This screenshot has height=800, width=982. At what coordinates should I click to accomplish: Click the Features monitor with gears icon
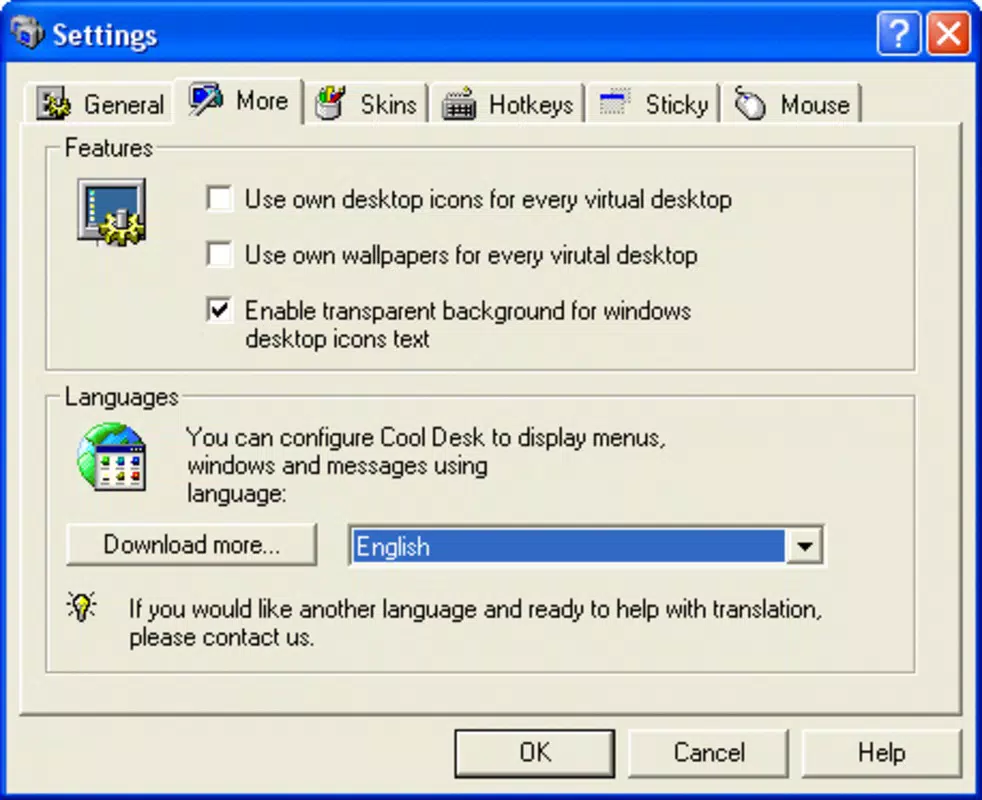(112, 212)
